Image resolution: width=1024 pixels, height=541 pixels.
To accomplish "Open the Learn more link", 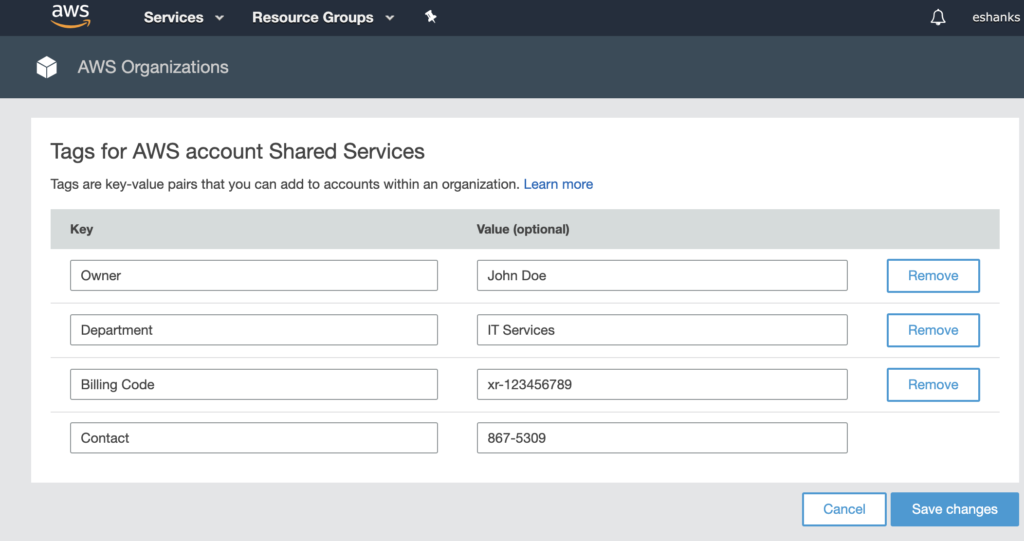I will (558, 184).
